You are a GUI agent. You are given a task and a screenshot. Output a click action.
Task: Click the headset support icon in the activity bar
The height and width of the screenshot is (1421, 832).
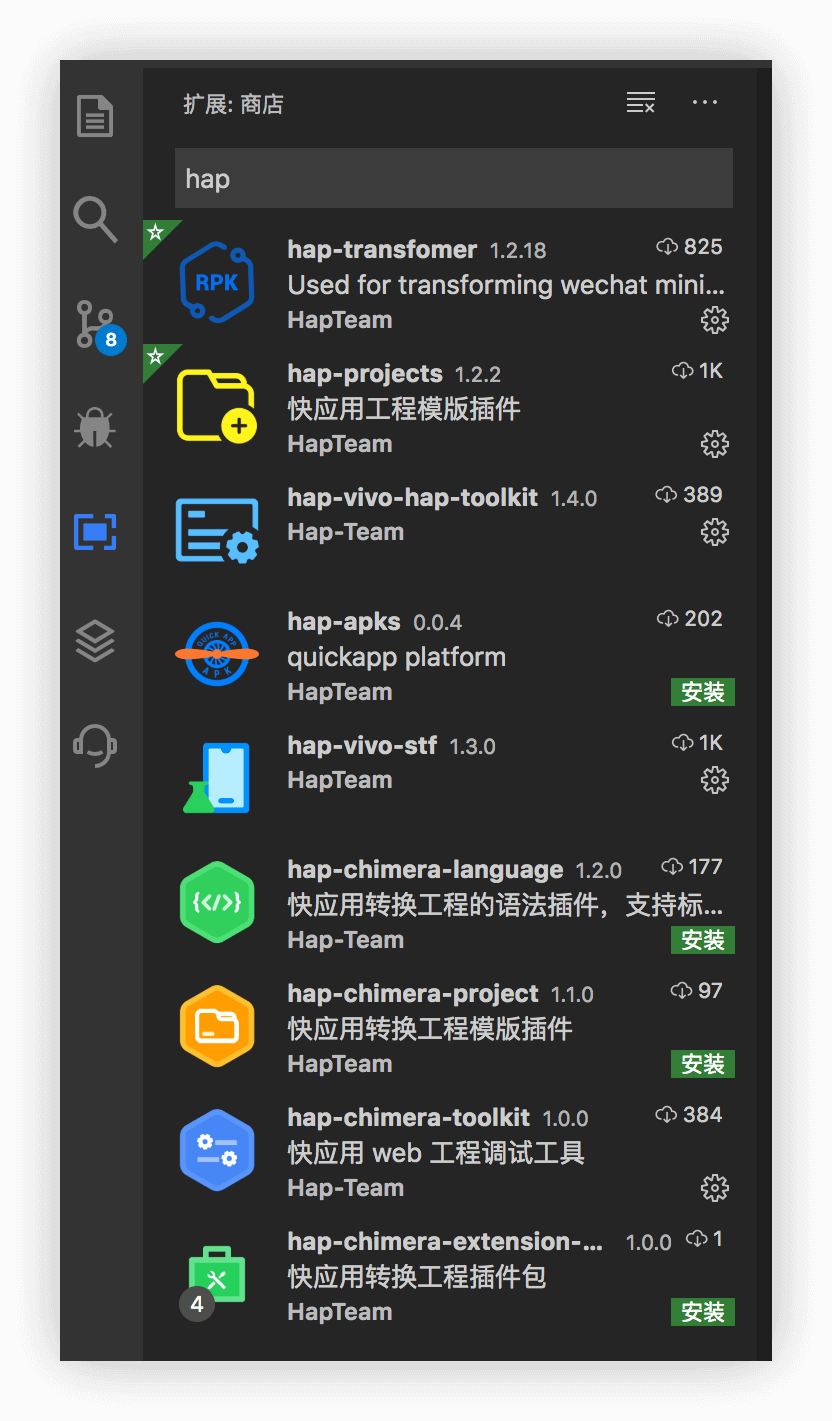[95, 744]
